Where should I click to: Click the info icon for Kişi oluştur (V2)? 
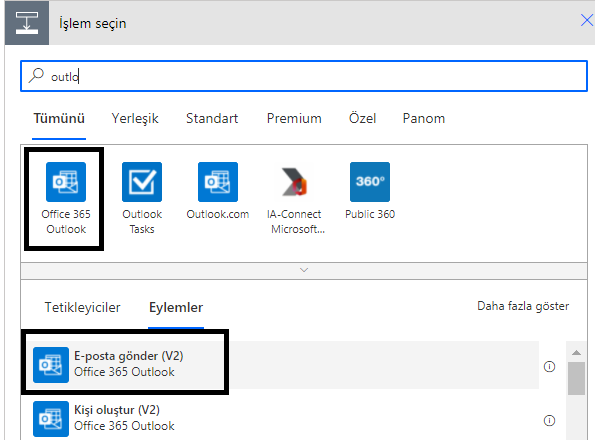pyautogui.click(x=549, y=420)
